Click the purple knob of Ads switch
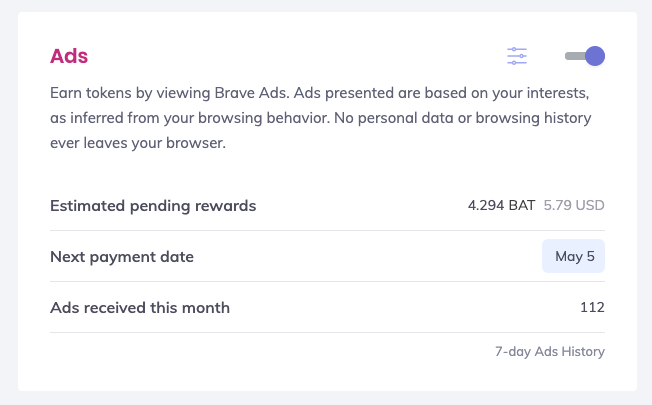This screenshot has width=652, height=405. tap(595, 56)
